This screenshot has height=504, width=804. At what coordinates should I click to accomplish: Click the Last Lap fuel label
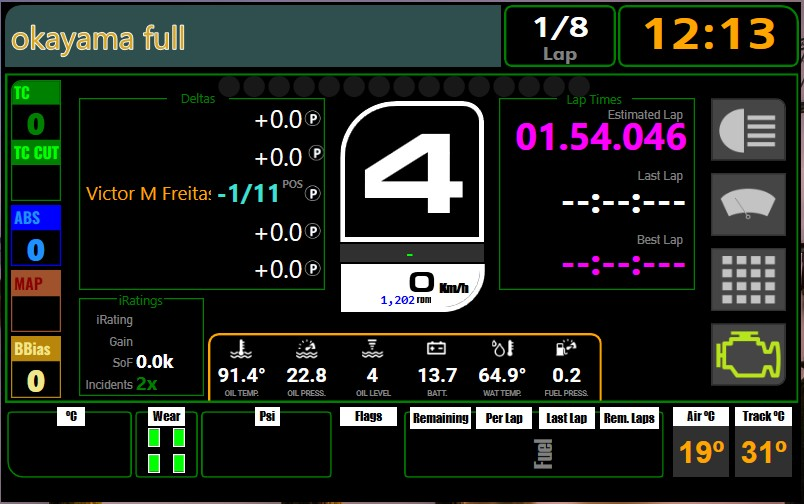tap(567, 418)
